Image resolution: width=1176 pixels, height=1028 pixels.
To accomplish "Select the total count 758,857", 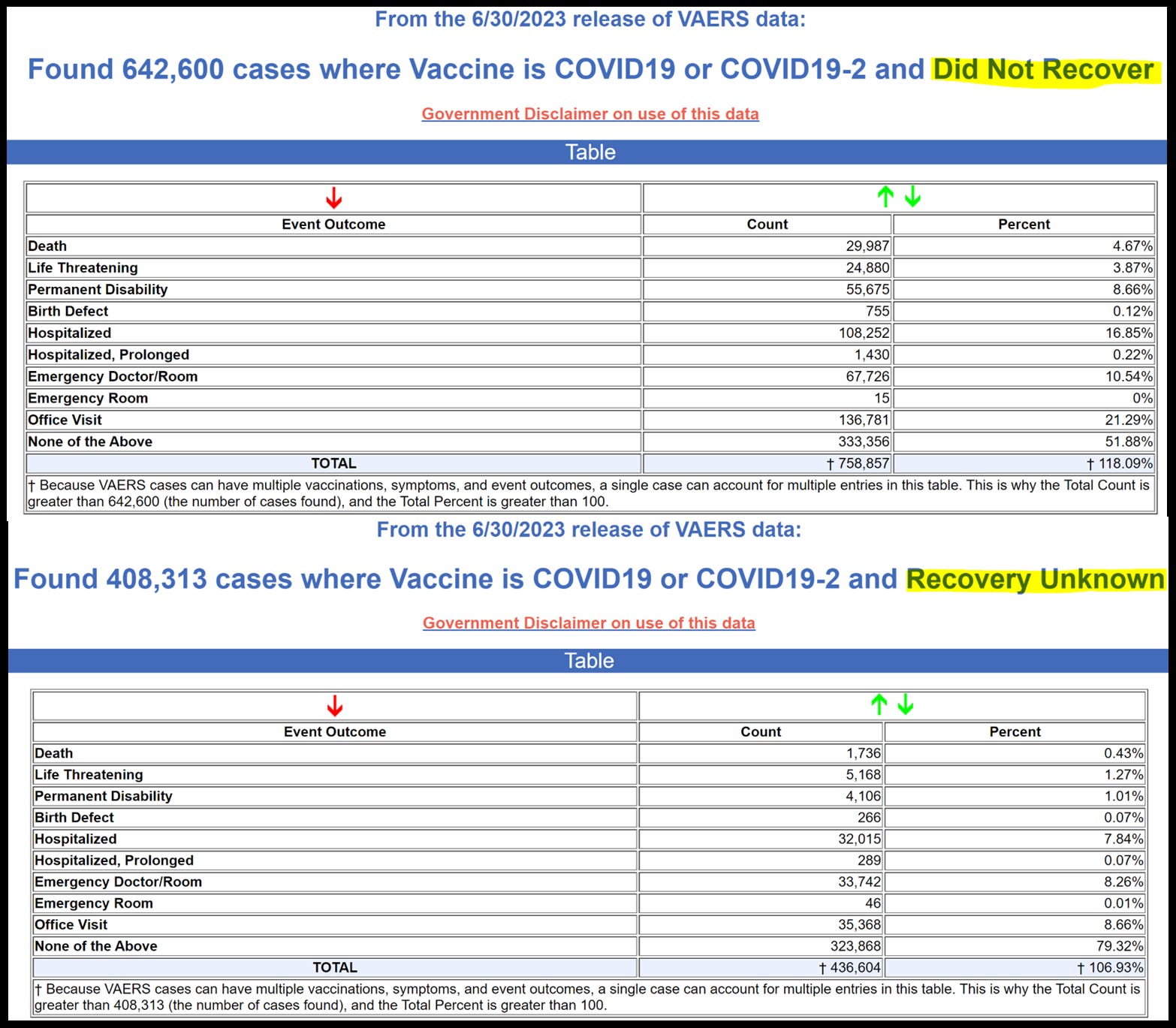I will pos(858,463).
